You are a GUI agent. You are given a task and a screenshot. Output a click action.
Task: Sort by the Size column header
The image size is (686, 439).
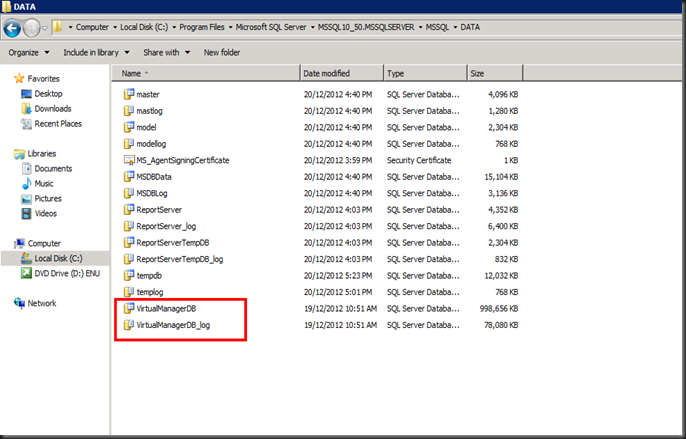[x=495, y=73]
